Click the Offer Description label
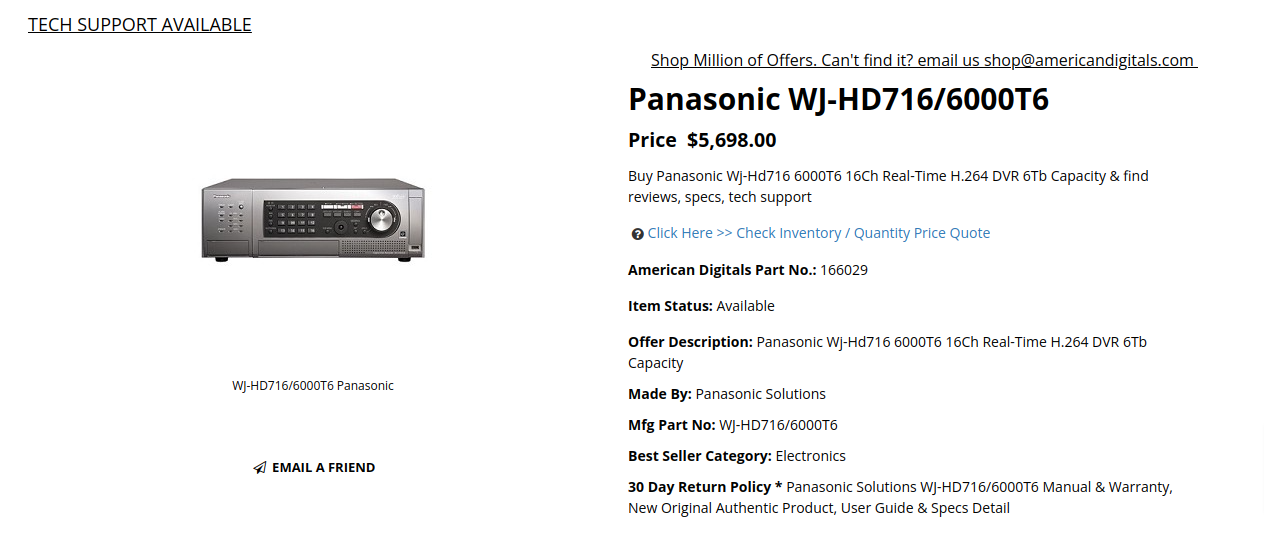This screenshot has height=540, width=1264. coord(690,342)
